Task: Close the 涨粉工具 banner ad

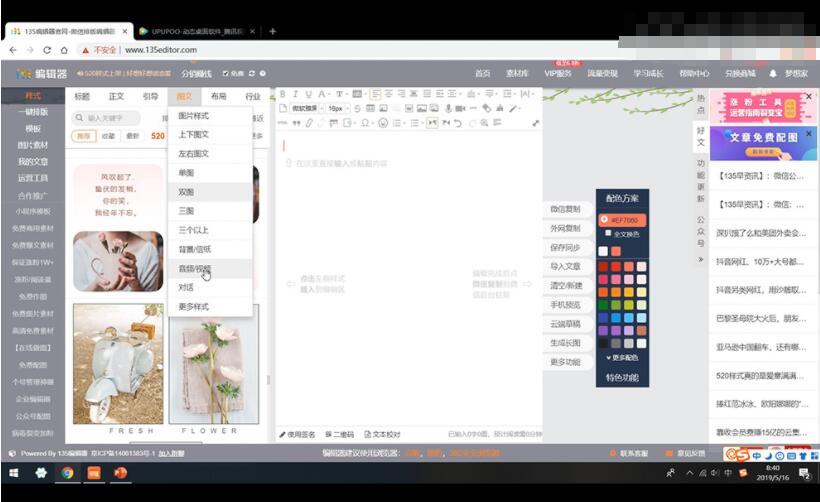Action: [x=808, y=96]
